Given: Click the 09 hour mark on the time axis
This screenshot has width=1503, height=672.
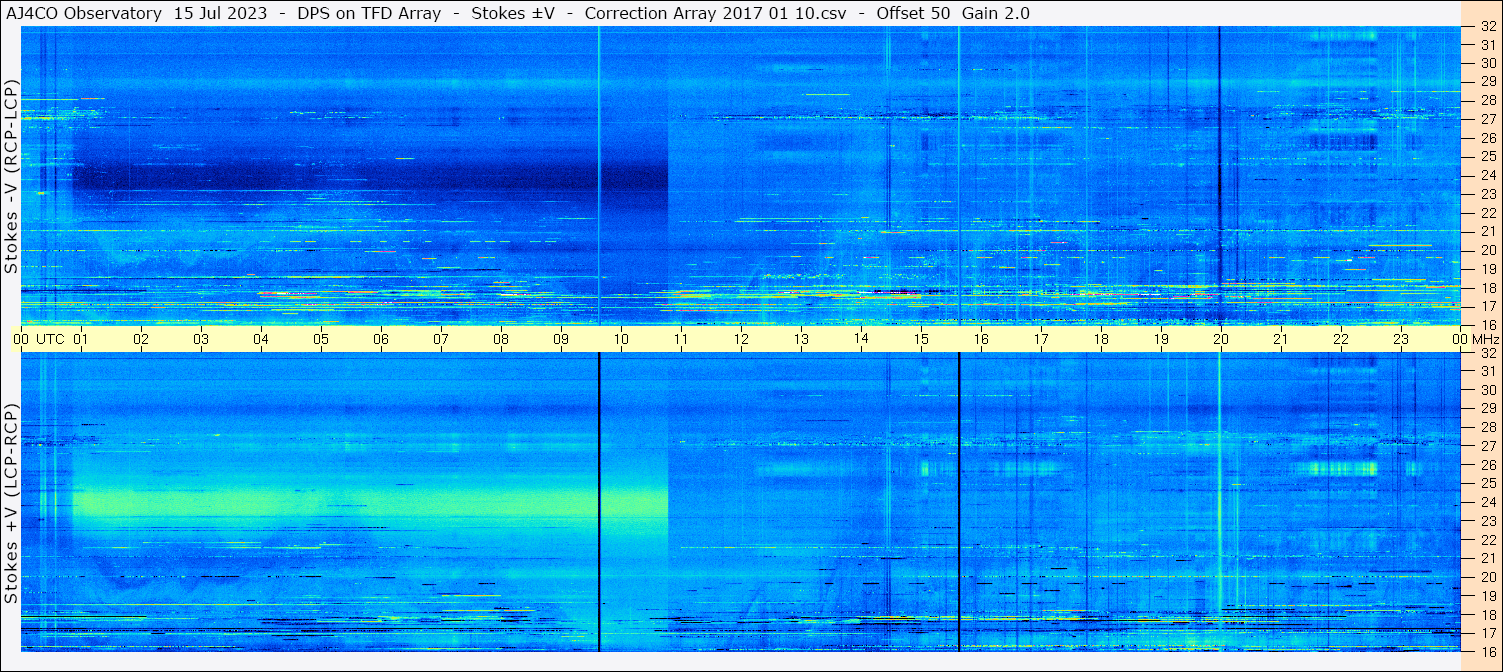Looking at the screenshot, I should coord(561,339).
